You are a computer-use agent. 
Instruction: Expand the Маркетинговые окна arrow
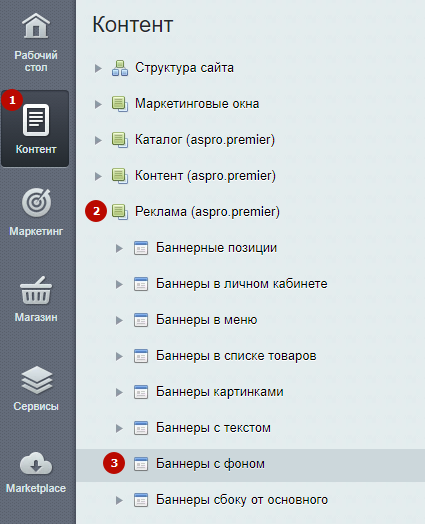click(x=98, y=104)
